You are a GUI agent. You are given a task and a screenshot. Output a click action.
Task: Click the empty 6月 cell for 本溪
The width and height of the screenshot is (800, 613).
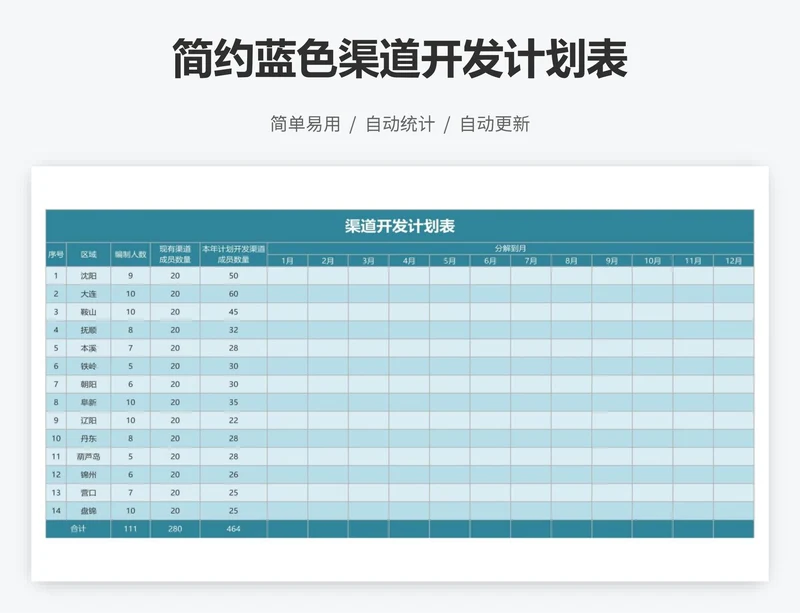[490, 348]
